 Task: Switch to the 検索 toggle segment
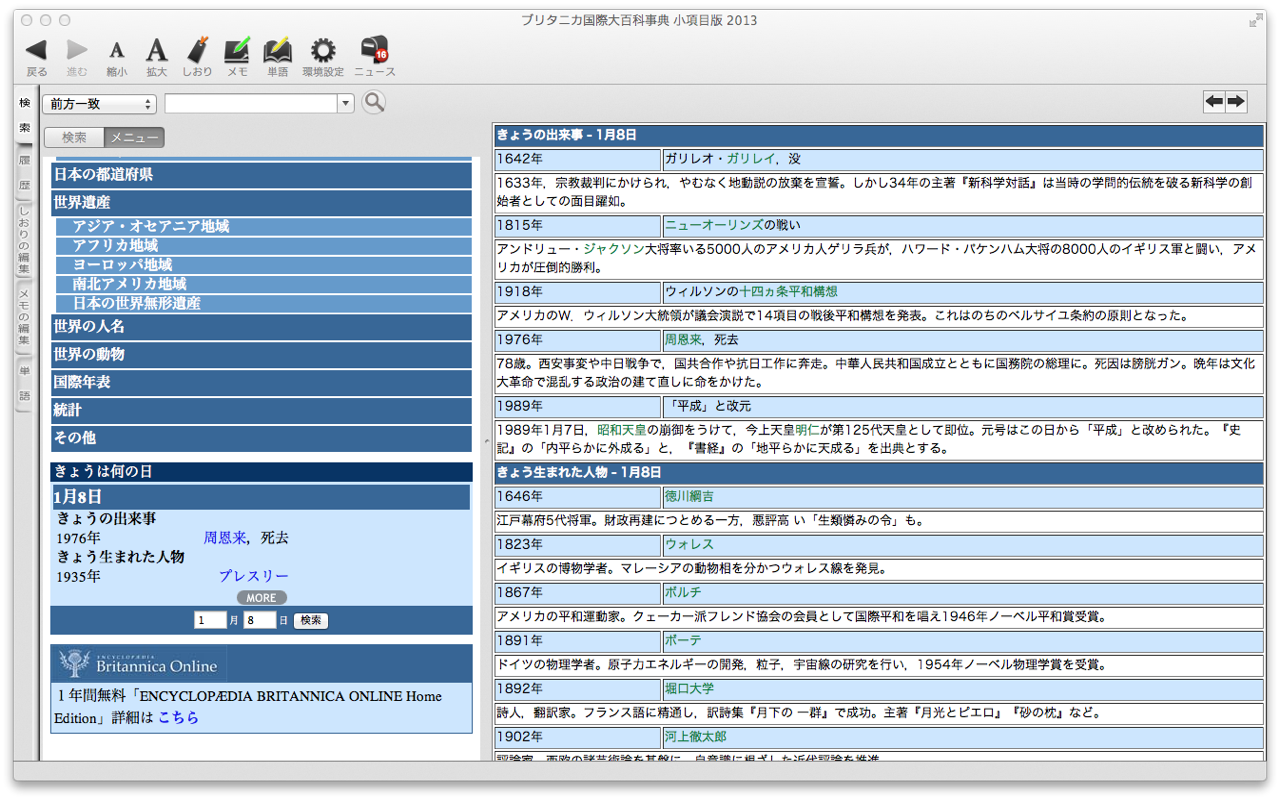74,138
